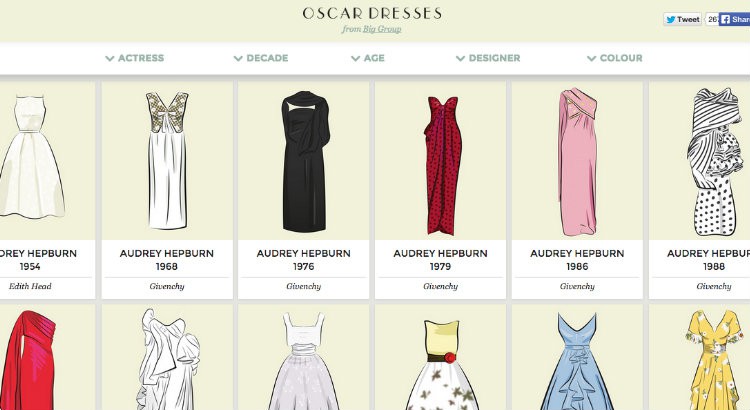The width and height of the screenshot is (750, 410).
Task: Select the yellow bodice rose-belt dress
Action: (442, 365)
